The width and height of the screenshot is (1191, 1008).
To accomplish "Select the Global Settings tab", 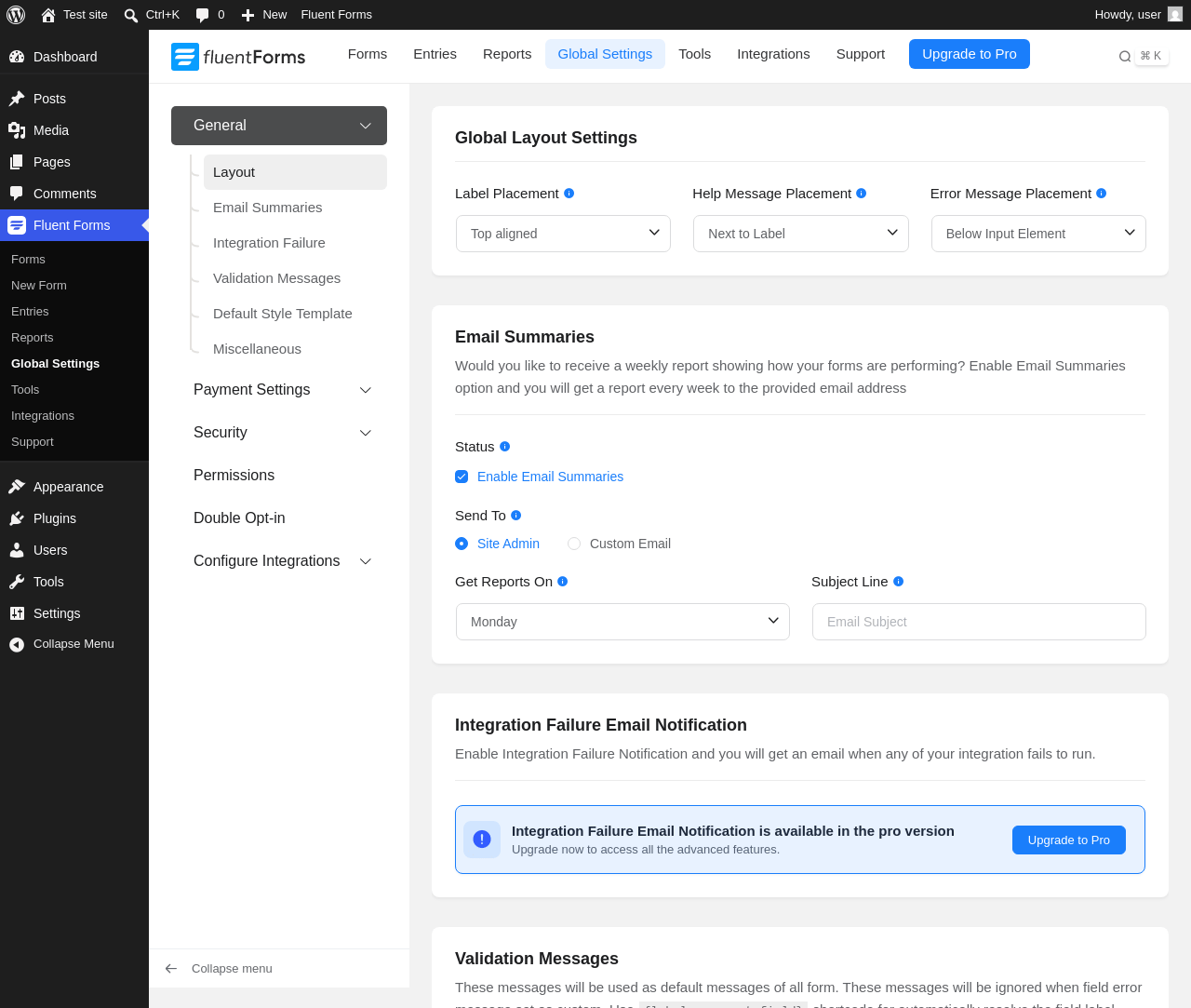I will click(605, 54).
